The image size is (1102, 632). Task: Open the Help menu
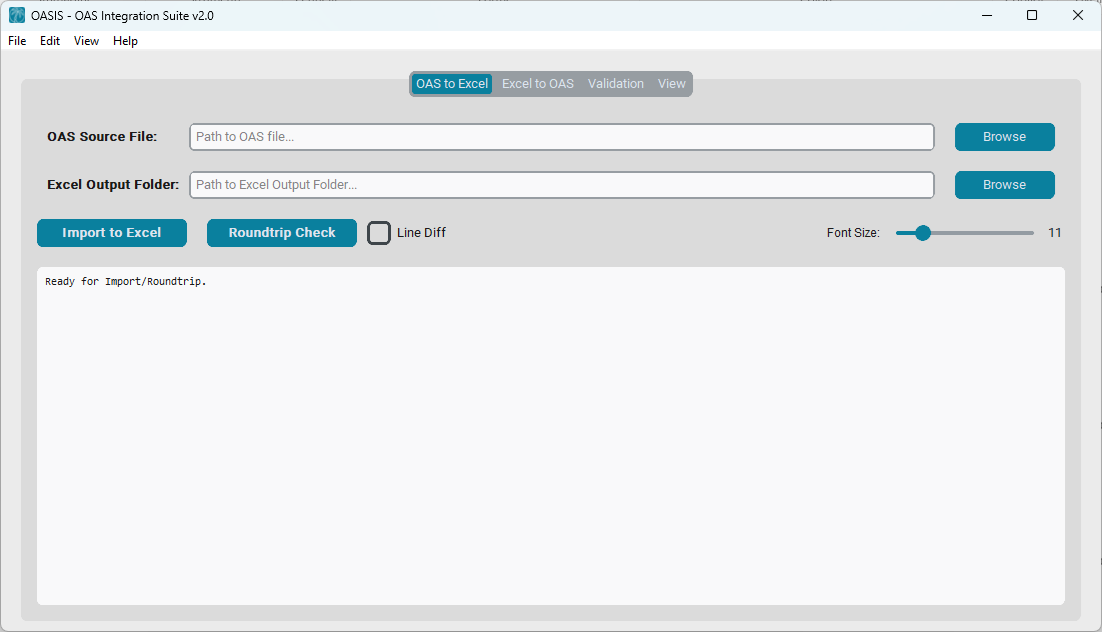125,41
